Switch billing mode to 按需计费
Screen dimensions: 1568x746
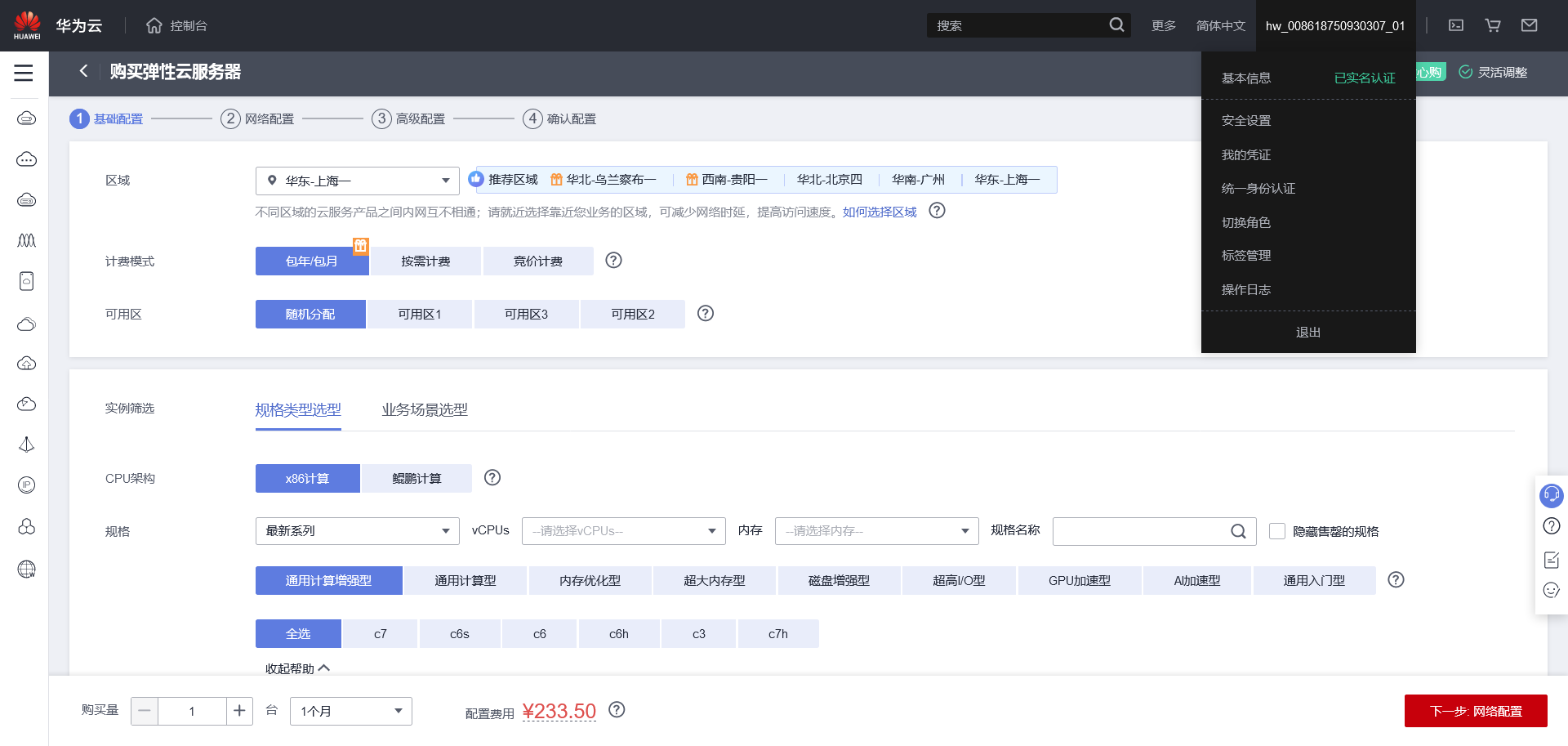click(425, 261)
